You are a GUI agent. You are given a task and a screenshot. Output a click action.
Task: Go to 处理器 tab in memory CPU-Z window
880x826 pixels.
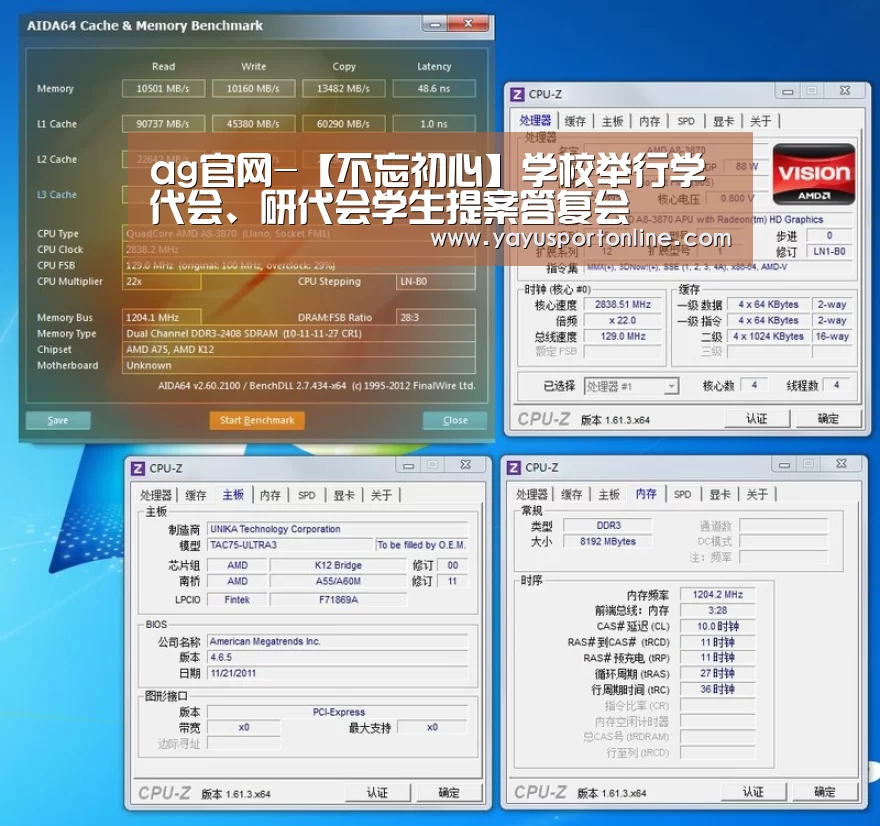click(531, 494)
